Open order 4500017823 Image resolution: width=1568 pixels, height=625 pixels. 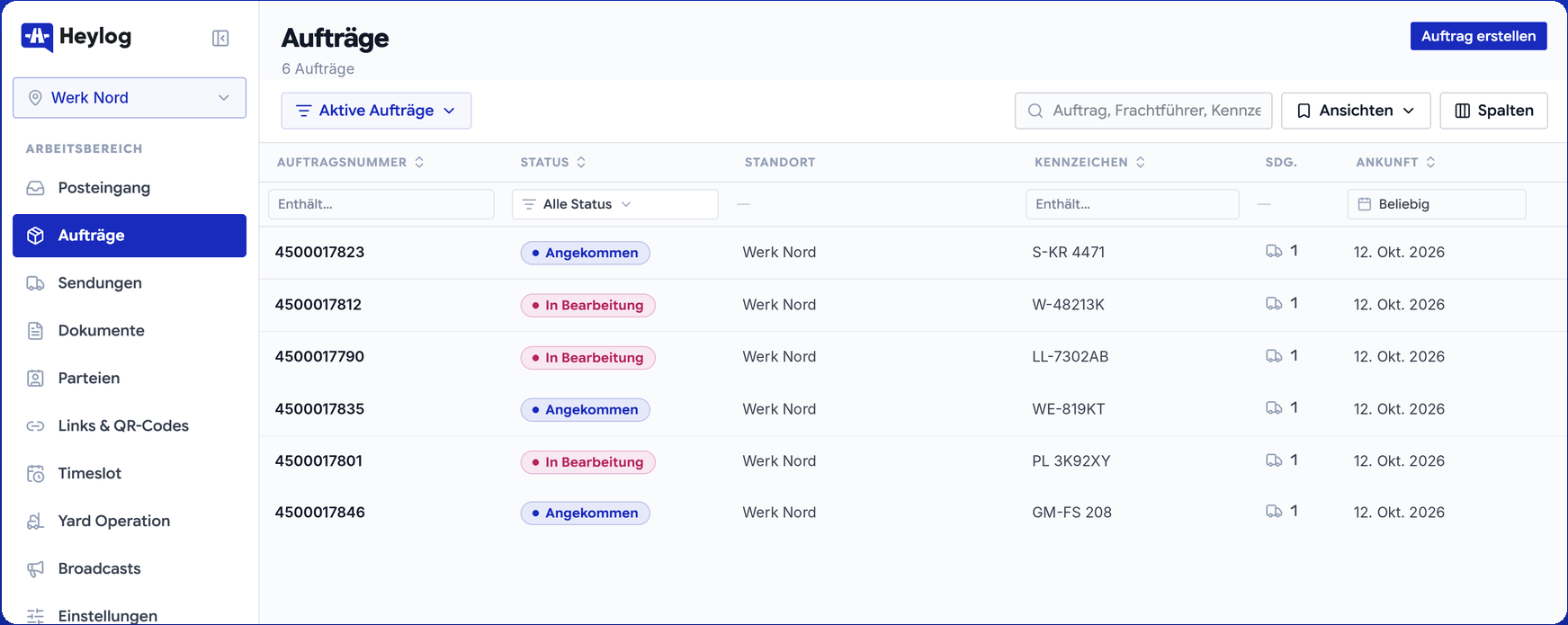point(319,253)
